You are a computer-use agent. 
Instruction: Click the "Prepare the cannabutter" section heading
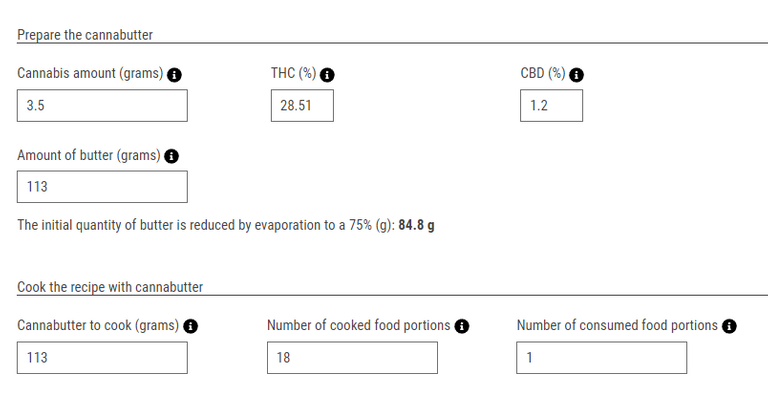click(85, 35)
